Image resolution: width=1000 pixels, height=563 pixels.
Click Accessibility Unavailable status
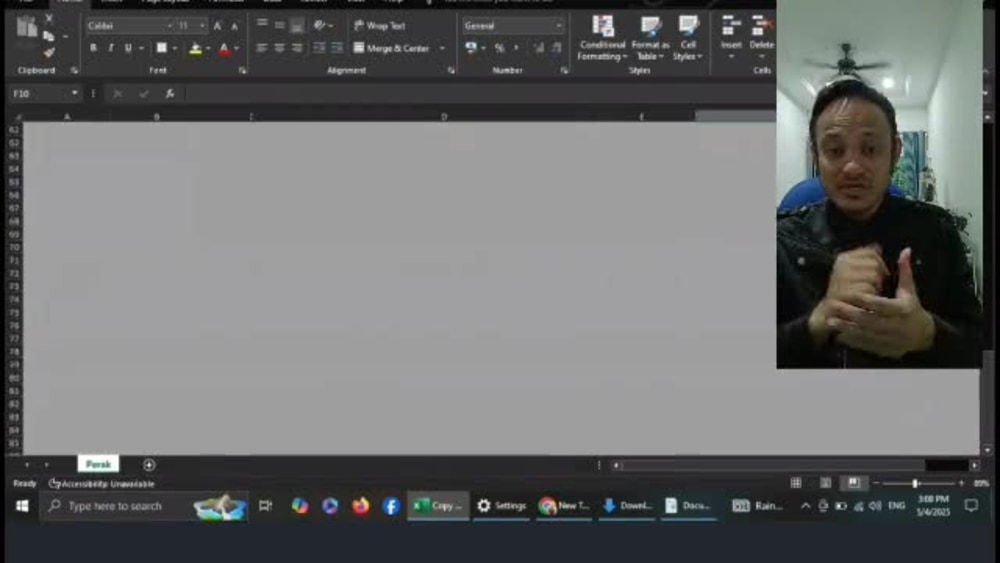pos(102,484)
